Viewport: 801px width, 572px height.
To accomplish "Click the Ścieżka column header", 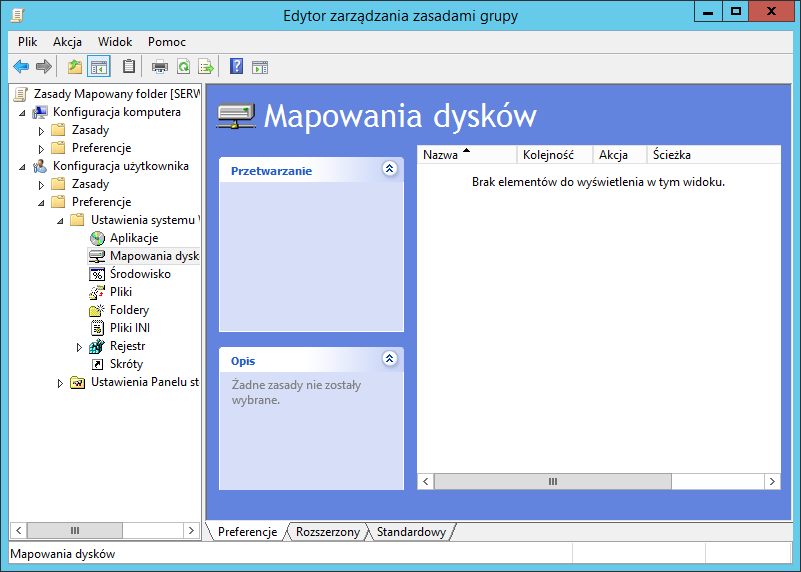I will click(x=714, y=155).
